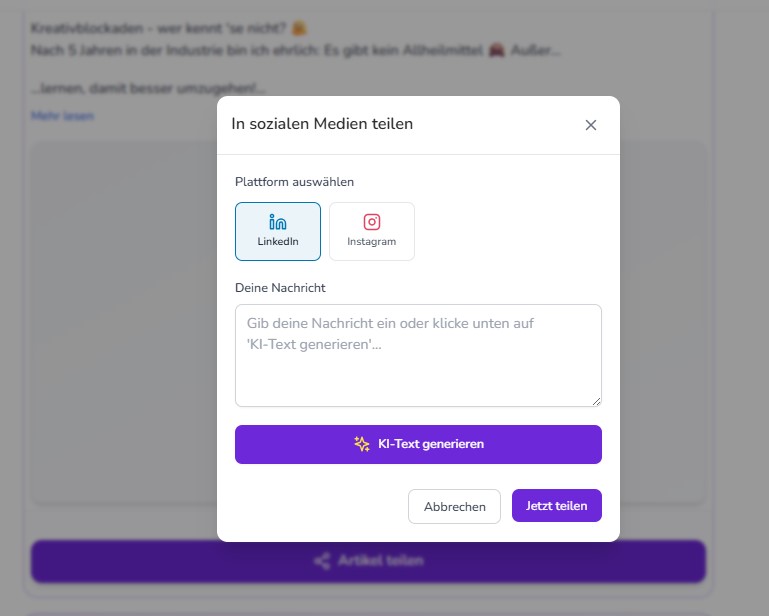Click the In sozialen Medien teilen title
769x616 pixels.
click(322, 124)
